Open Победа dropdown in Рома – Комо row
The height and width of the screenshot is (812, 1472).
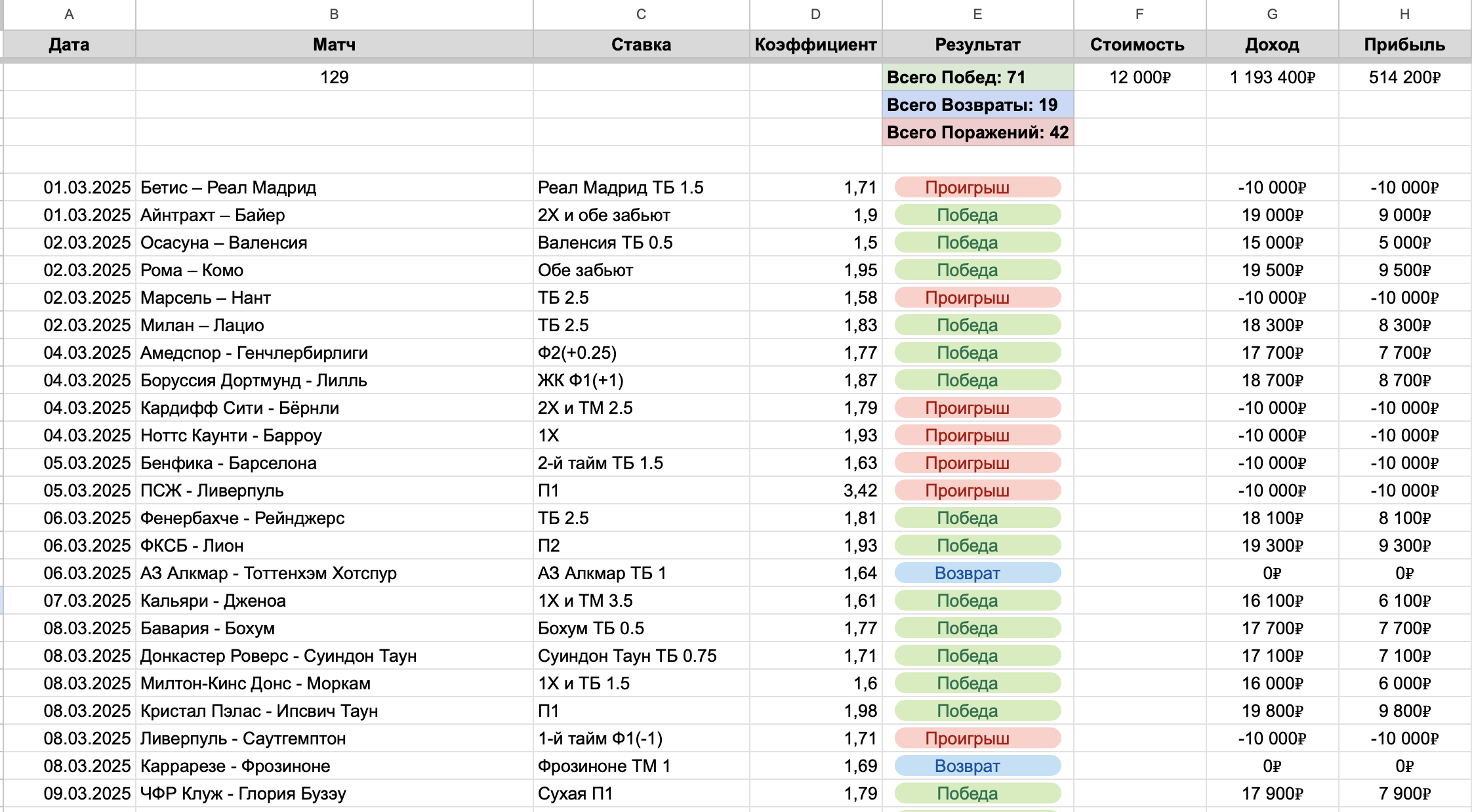point(977,270)
